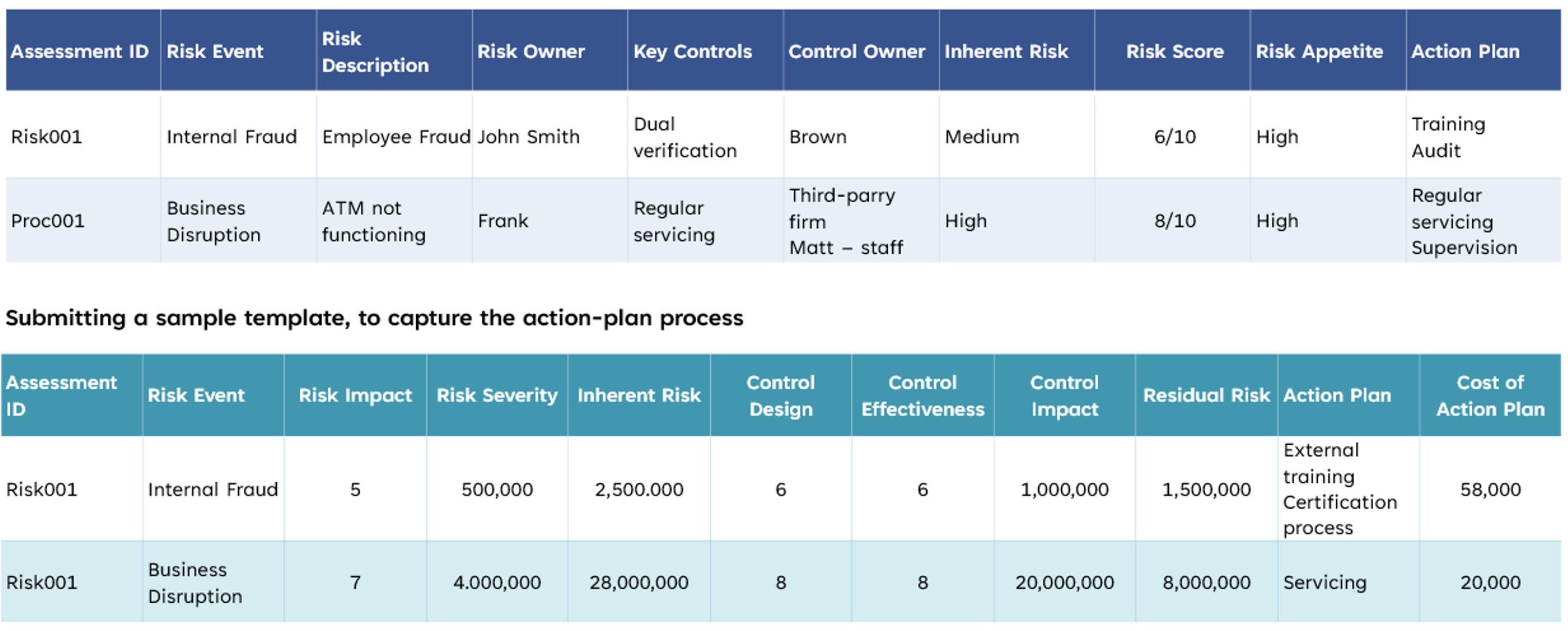Select the Dual verification cell
This screenshot has width=1568, height=631.
685,137
